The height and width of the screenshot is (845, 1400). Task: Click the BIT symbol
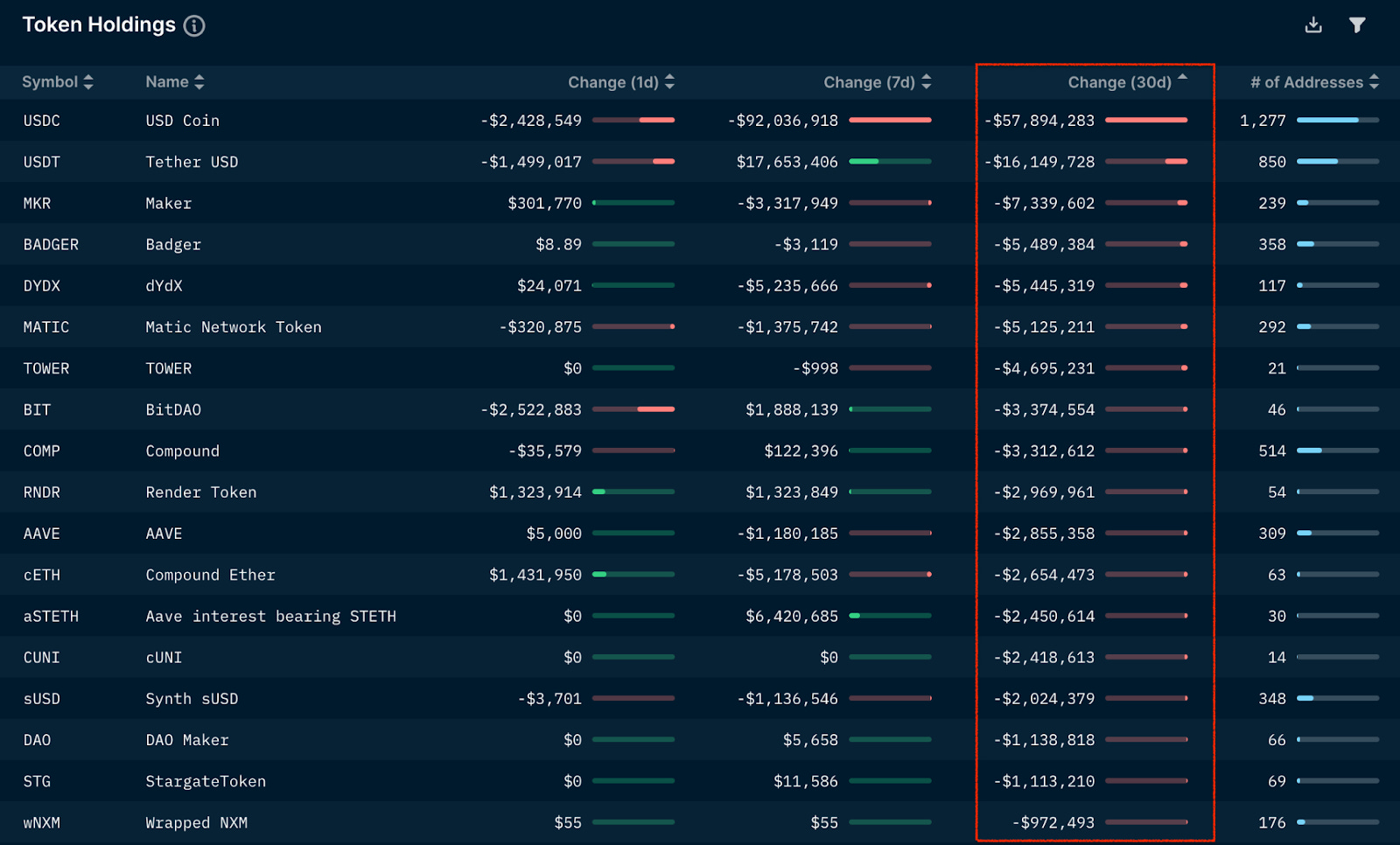[37, 409]
